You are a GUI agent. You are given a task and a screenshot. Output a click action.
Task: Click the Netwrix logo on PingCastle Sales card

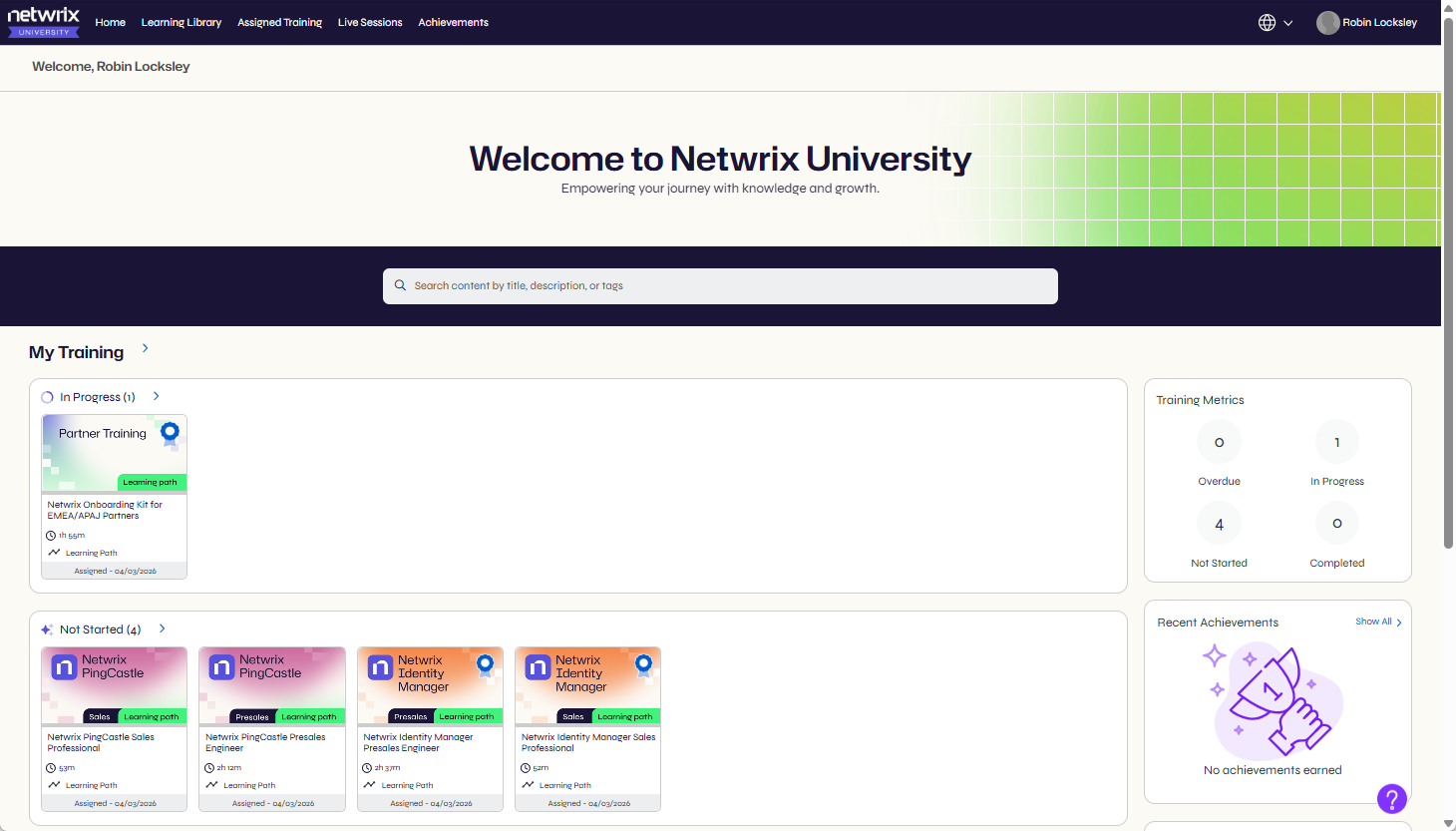pos(64,667)
